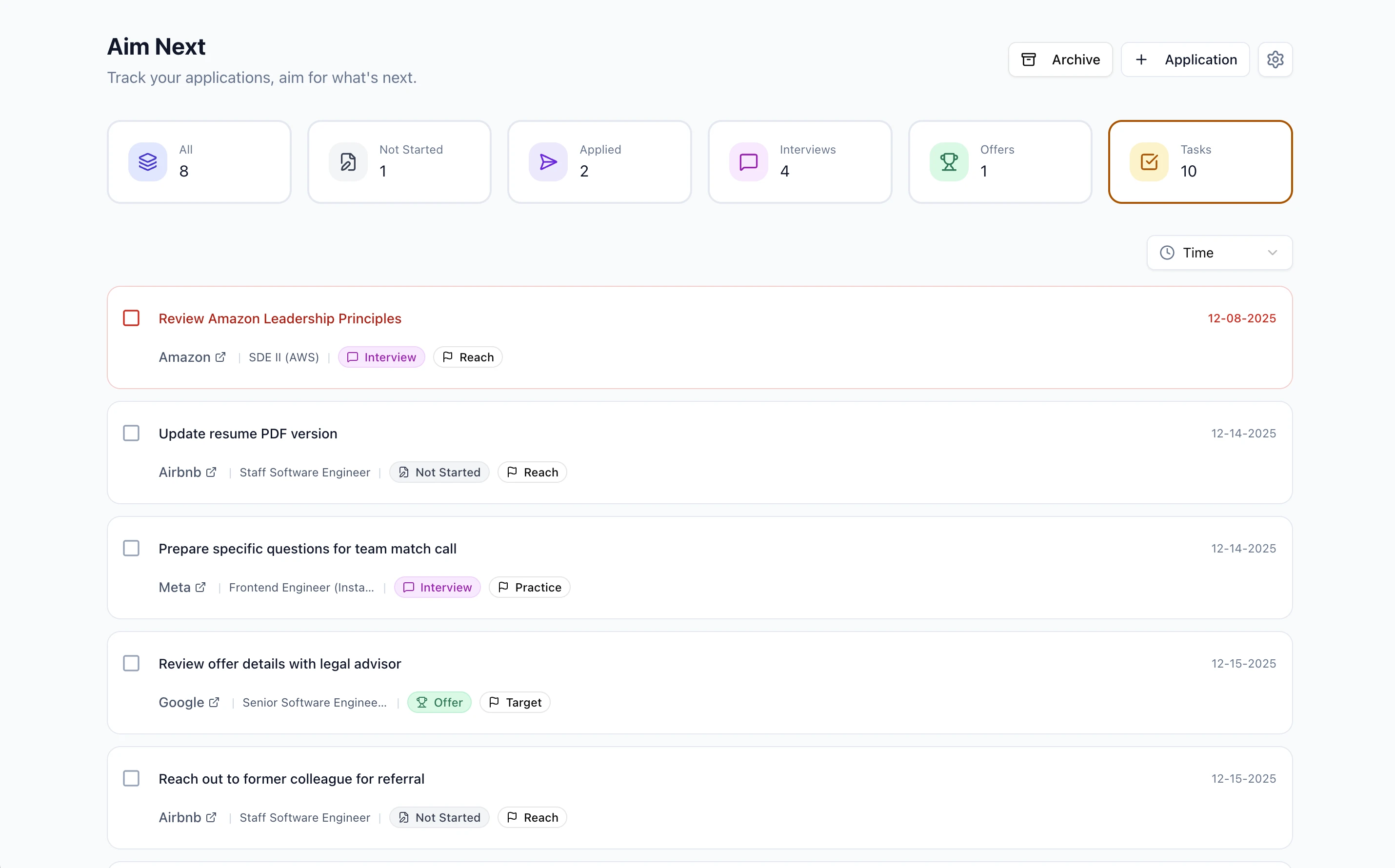
Task: Click the Offer badge on the Google task
Action: tap(439, 702)
